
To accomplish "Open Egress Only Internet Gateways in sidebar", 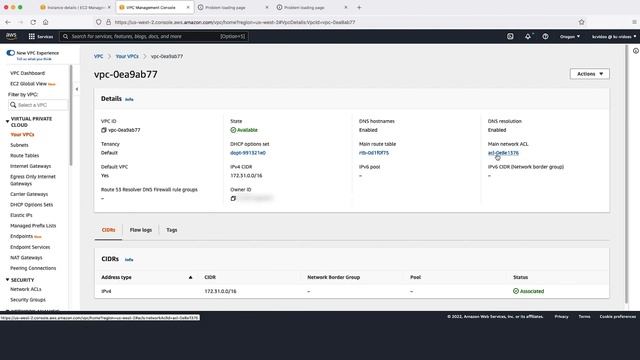I will click(x=33, y=180).
